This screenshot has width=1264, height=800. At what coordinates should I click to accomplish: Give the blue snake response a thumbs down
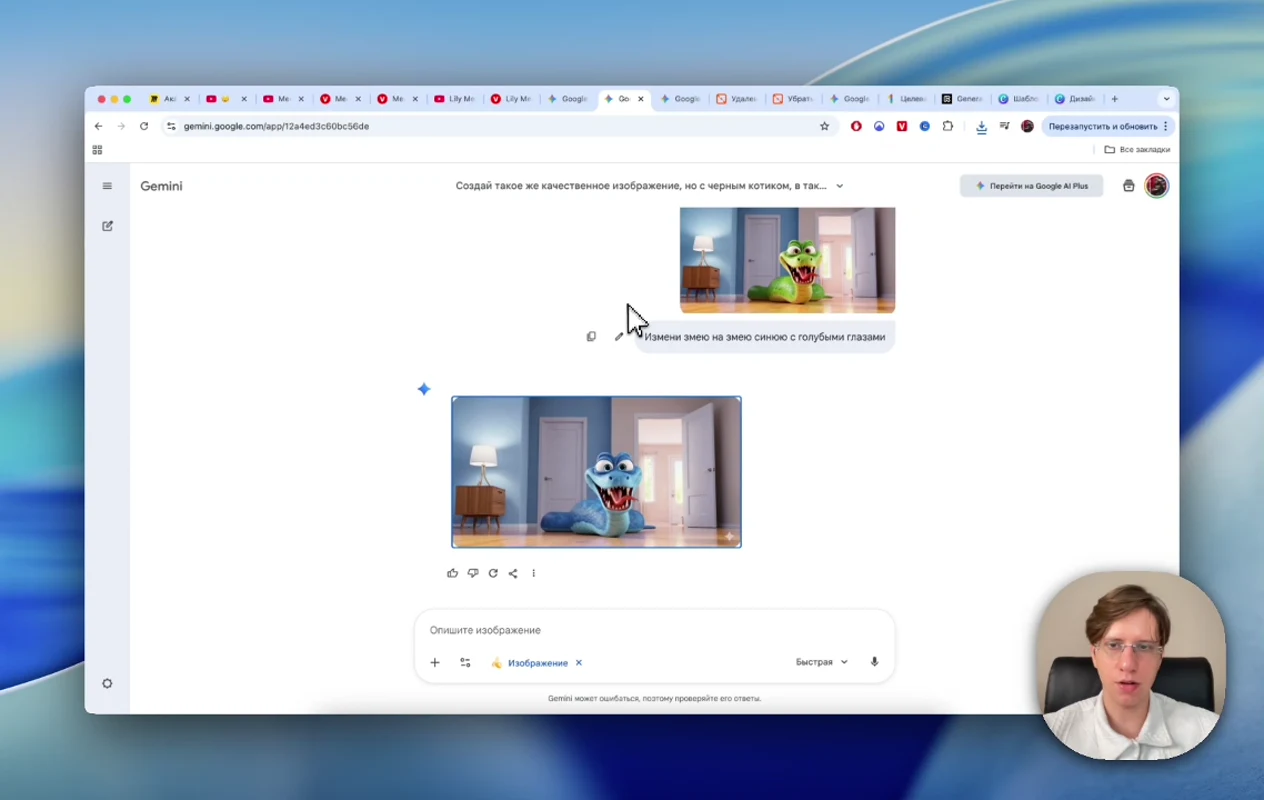point(473,573)
